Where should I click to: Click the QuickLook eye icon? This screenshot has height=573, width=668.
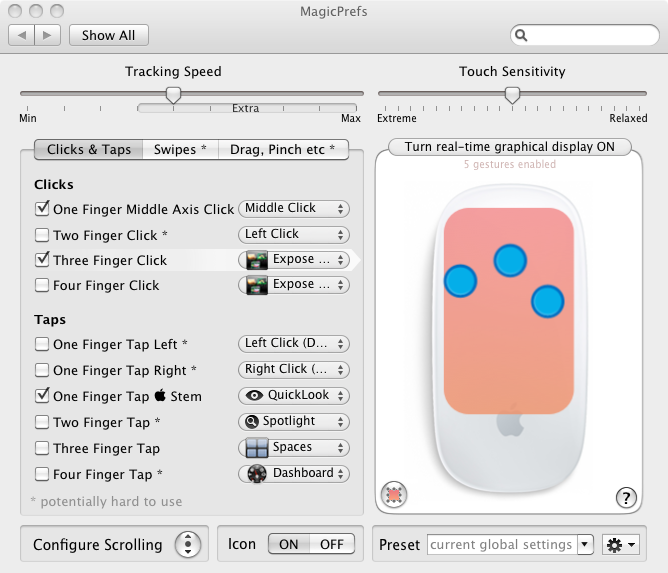254,396
